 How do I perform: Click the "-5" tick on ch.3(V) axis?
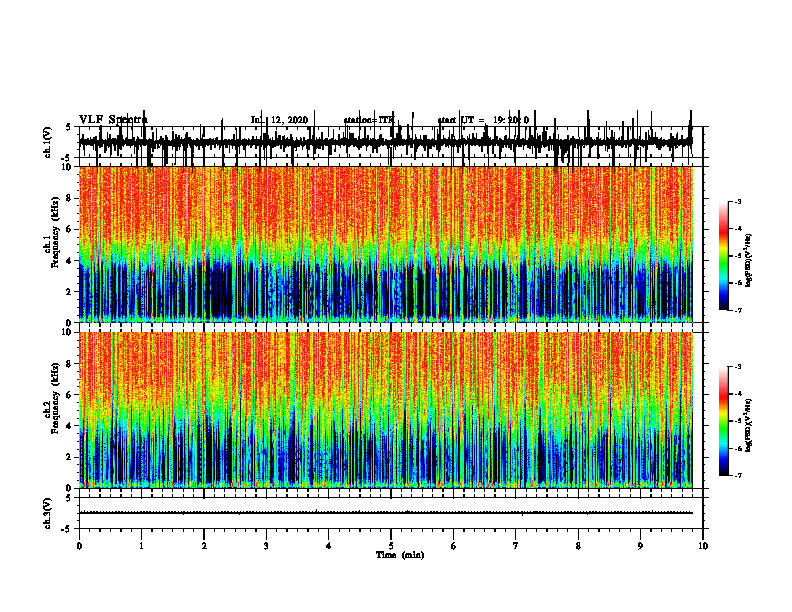pyautogui.click(x=67, y=529)
